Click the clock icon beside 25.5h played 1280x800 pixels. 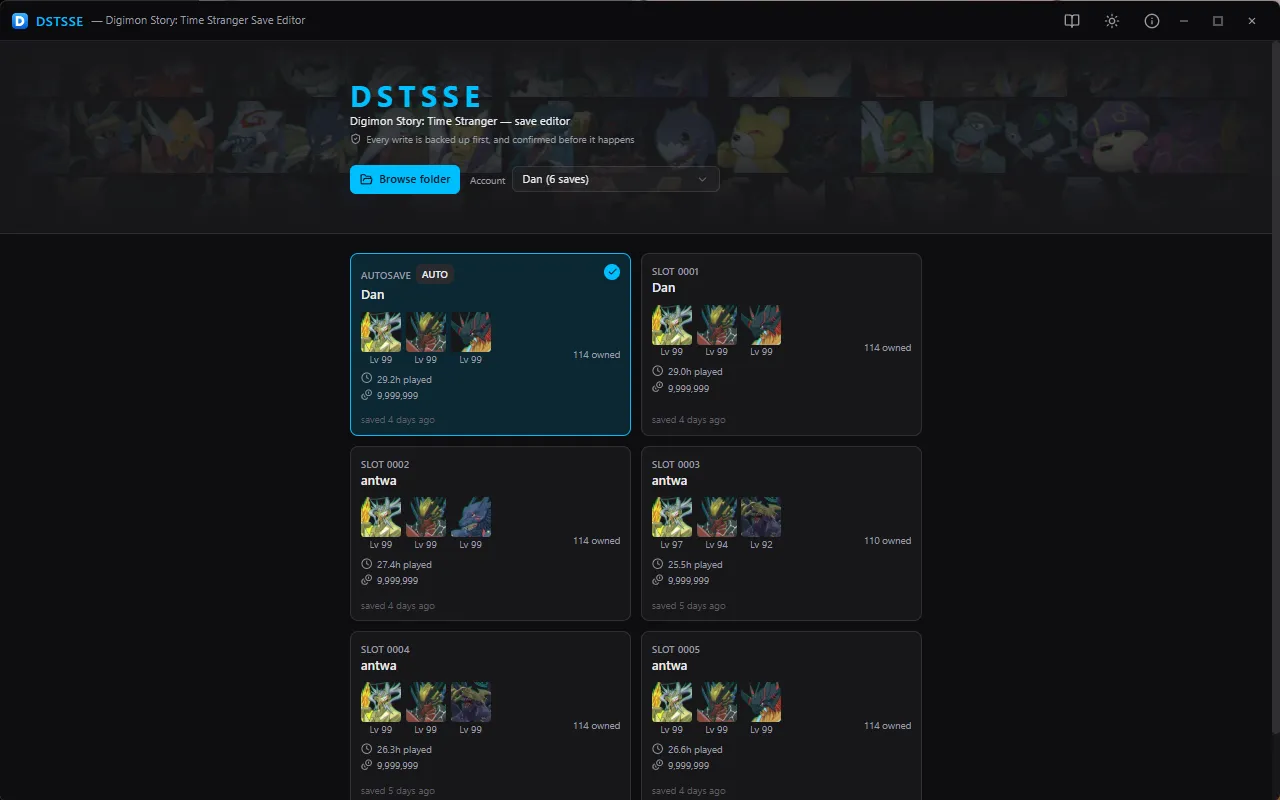click(657, 564)
